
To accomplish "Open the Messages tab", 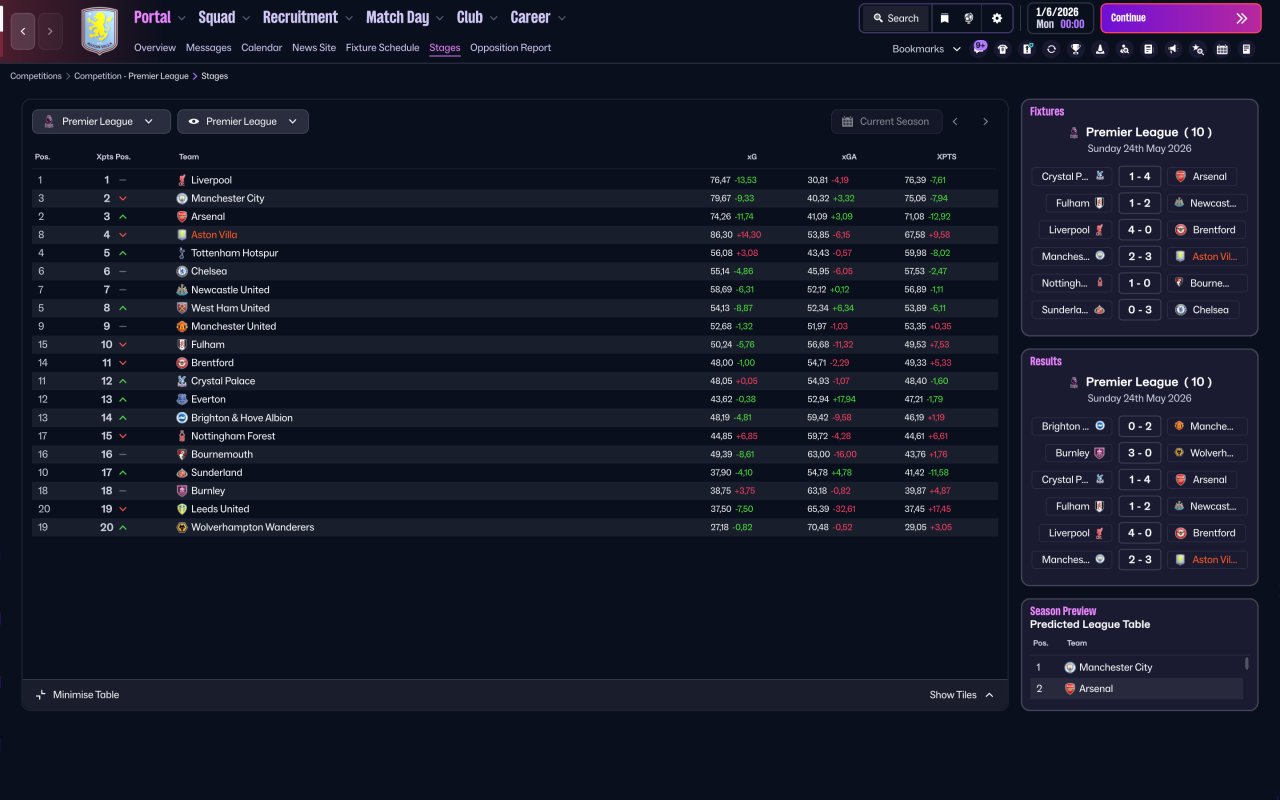I will tap(208, 48).
